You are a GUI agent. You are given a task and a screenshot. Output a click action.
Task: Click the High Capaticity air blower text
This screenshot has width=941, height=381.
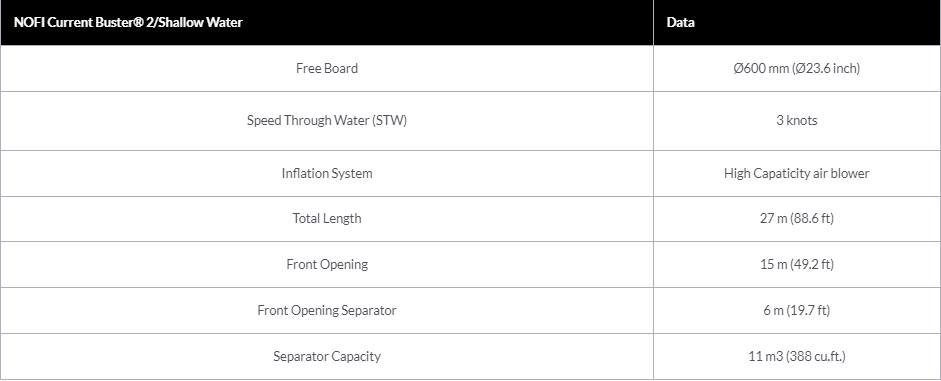(x=796, y=173)
